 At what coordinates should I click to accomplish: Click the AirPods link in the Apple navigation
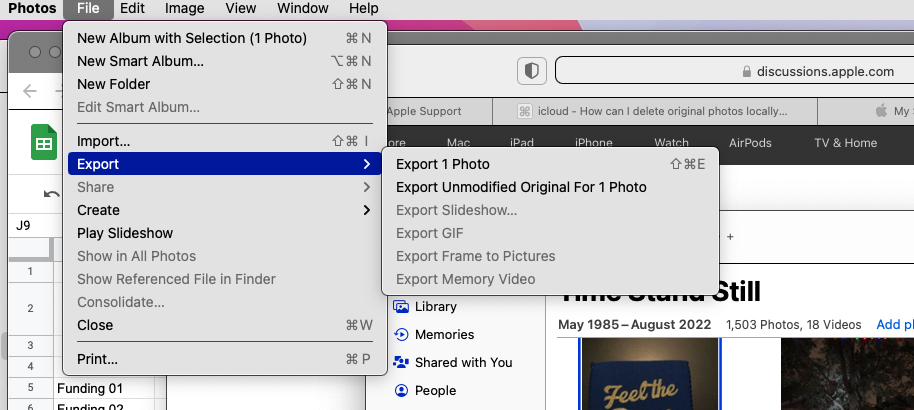750,143
